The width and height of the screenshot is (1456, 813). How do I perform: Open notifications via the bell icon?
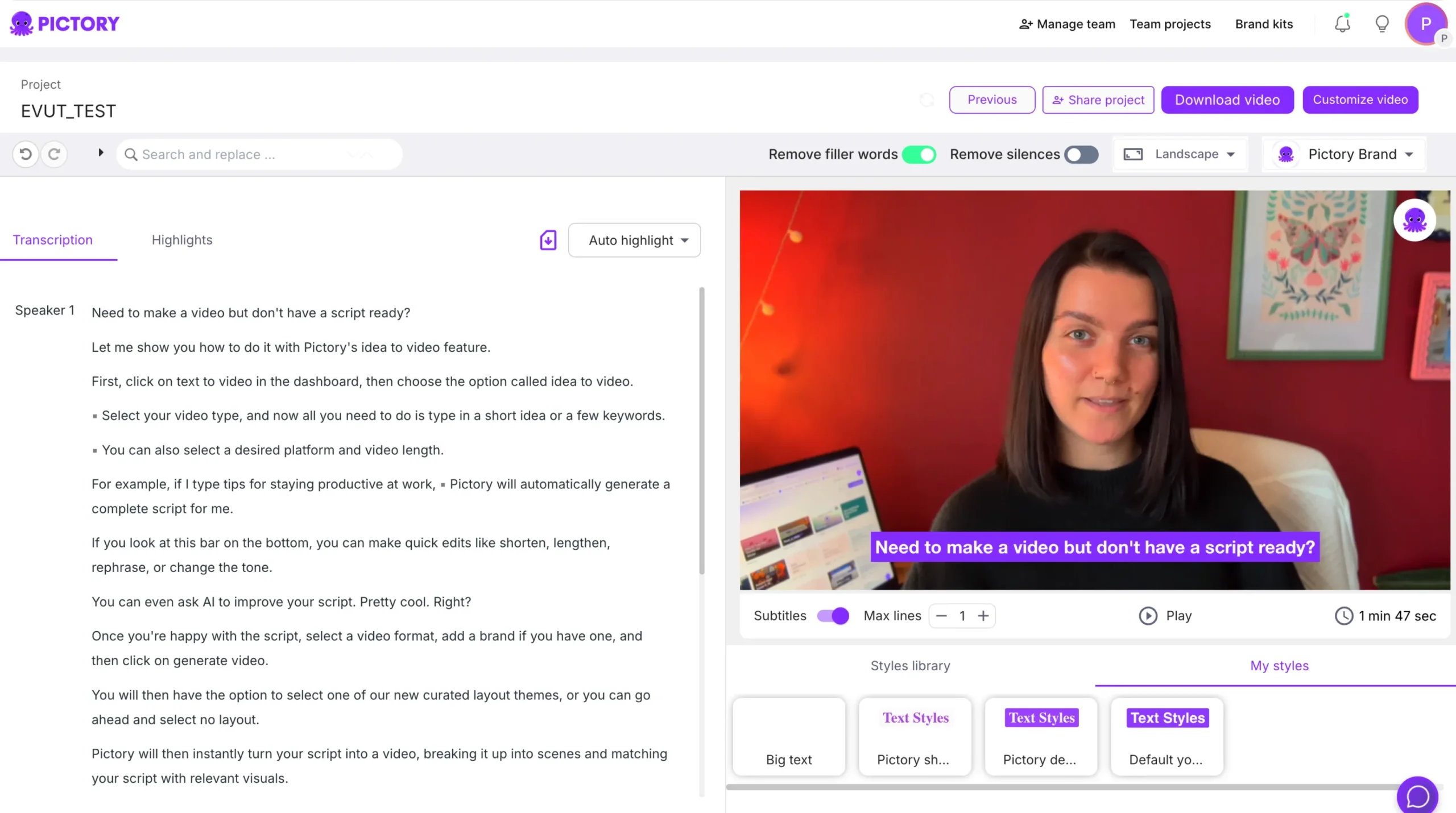[1341, 23]
